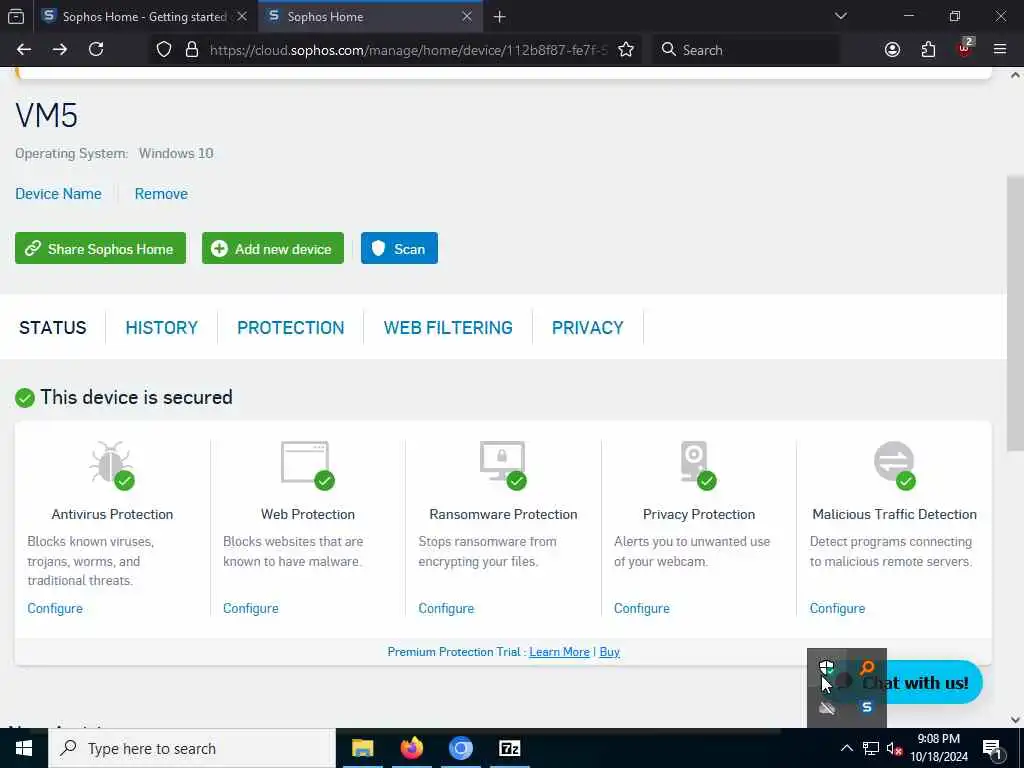Viewport: 1024px width, 768px height.
Task: Bookmark this page with the star
Action: point(626,50)
